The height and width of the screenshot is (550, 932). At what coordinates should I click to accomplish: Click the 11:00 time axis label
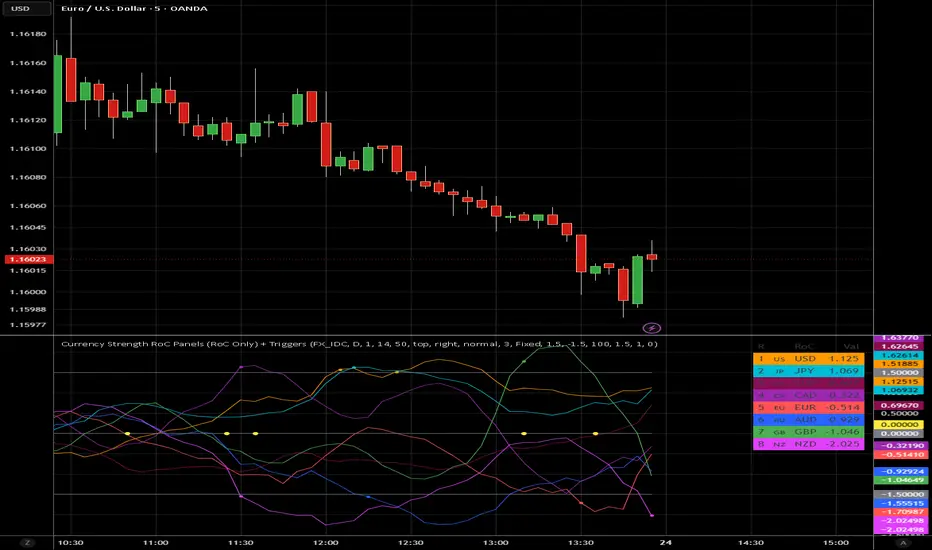tap(156, 542)
